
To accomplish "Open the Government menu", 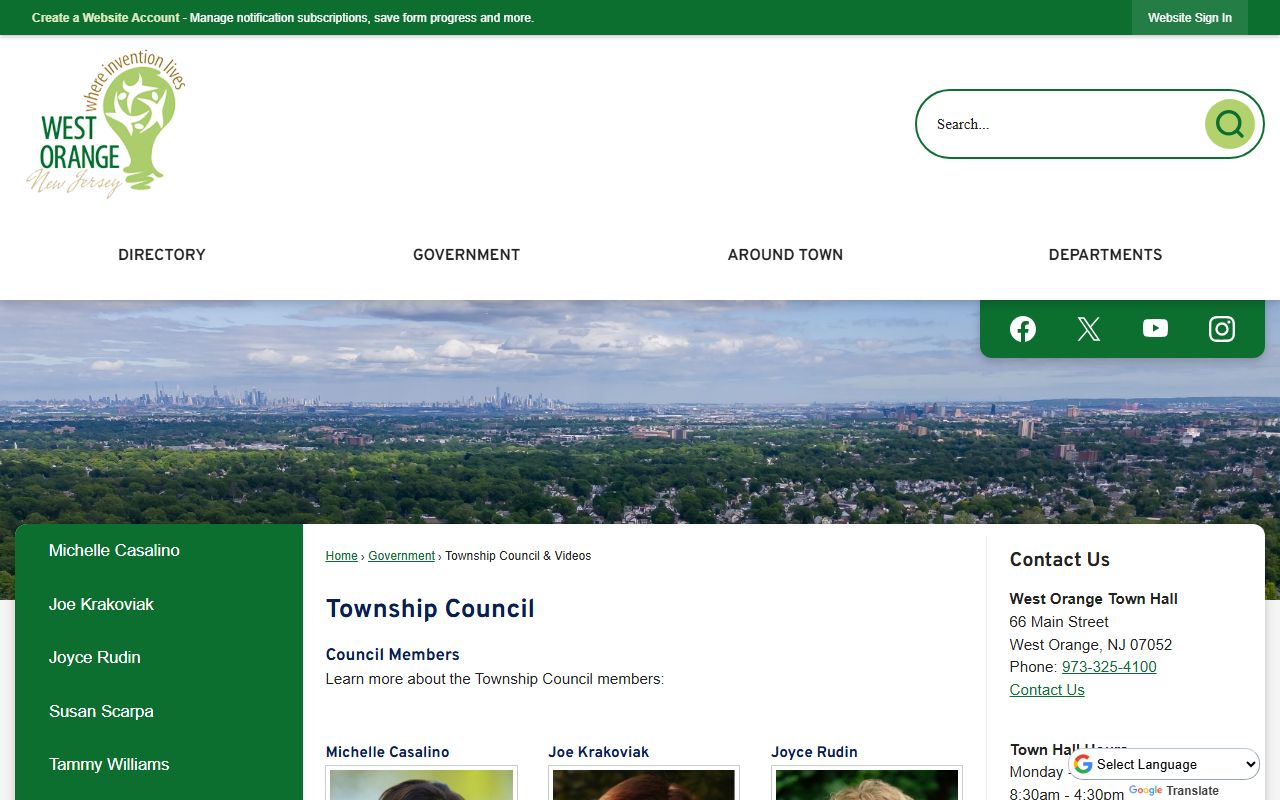I will click(x=467, y=255).
